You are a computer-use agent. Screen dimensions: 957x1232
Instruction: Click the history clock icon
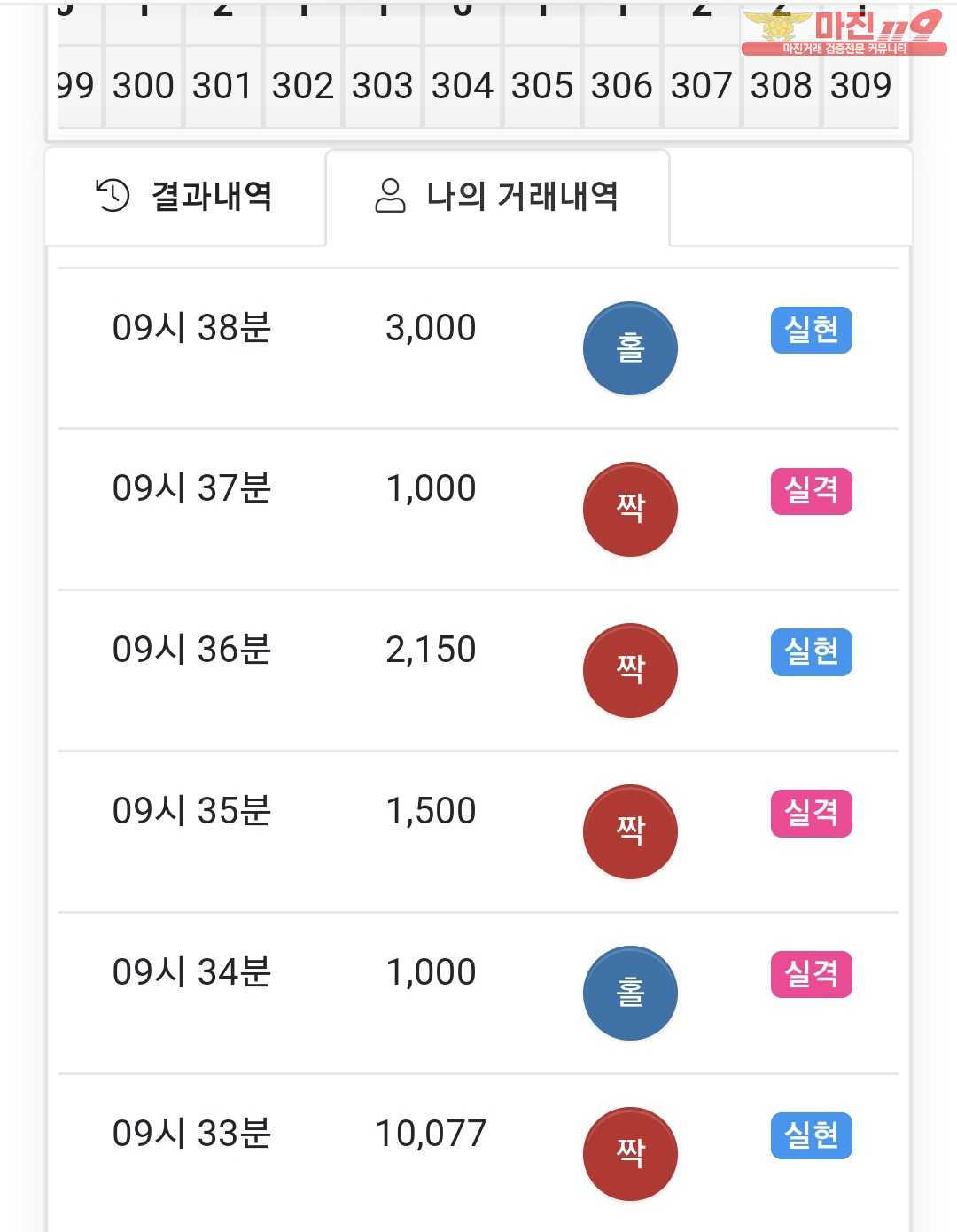coord(113,195)
